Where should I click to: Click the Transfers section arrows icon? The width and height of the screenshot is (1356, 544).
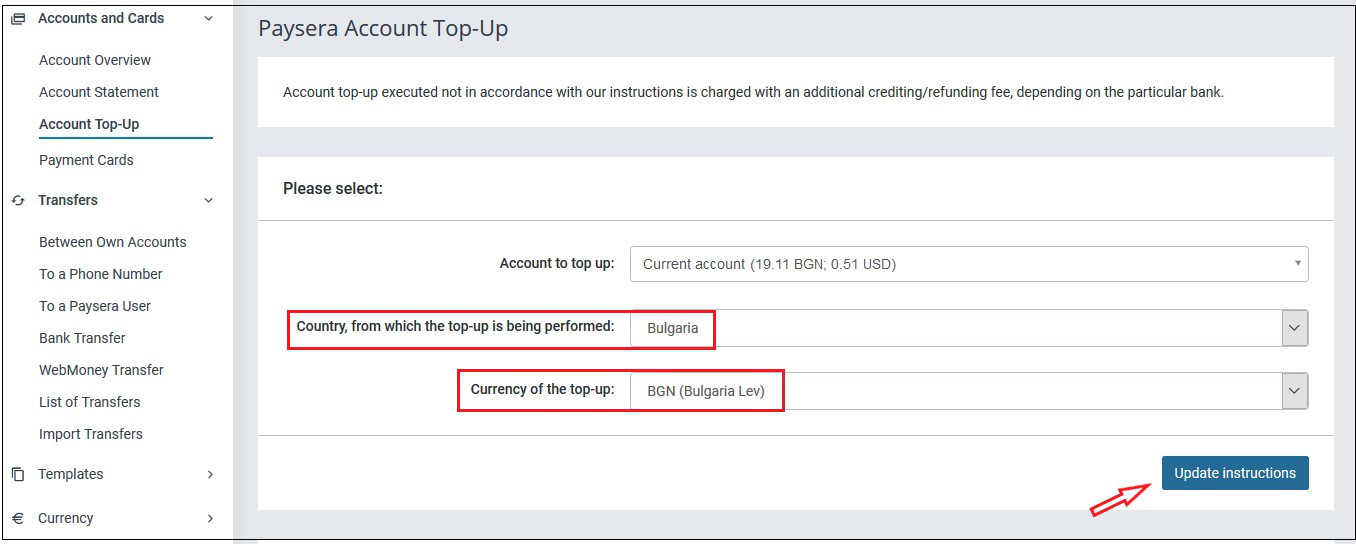click(x=18, y=200)
